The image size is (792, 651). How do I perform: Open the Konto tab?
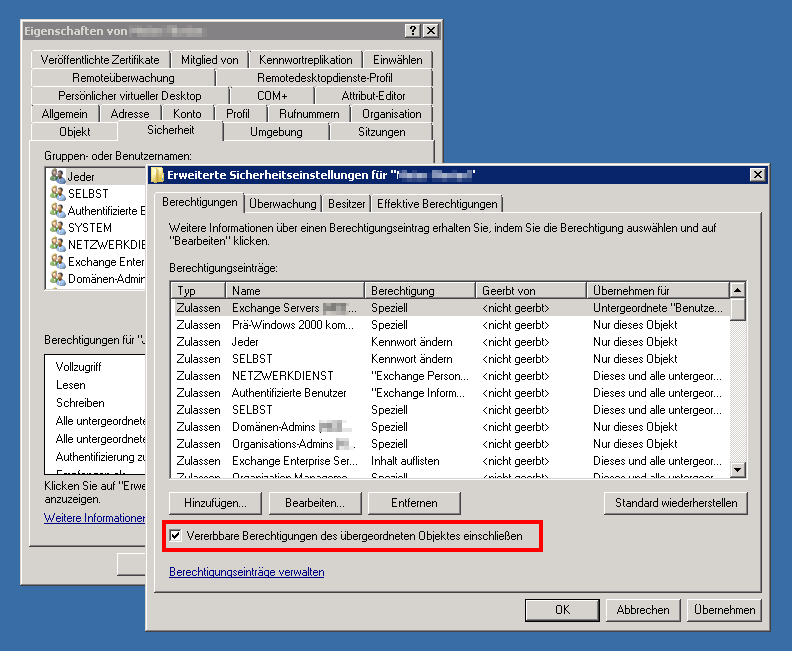click(x=187, y=114)
